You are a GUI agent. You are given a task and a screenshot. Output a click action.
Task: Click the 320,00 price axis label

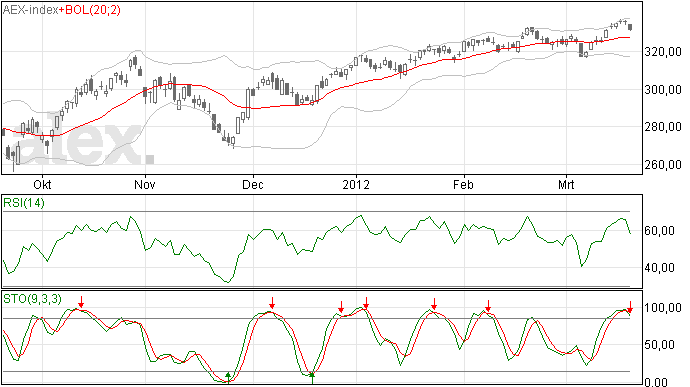coord(663,52)
